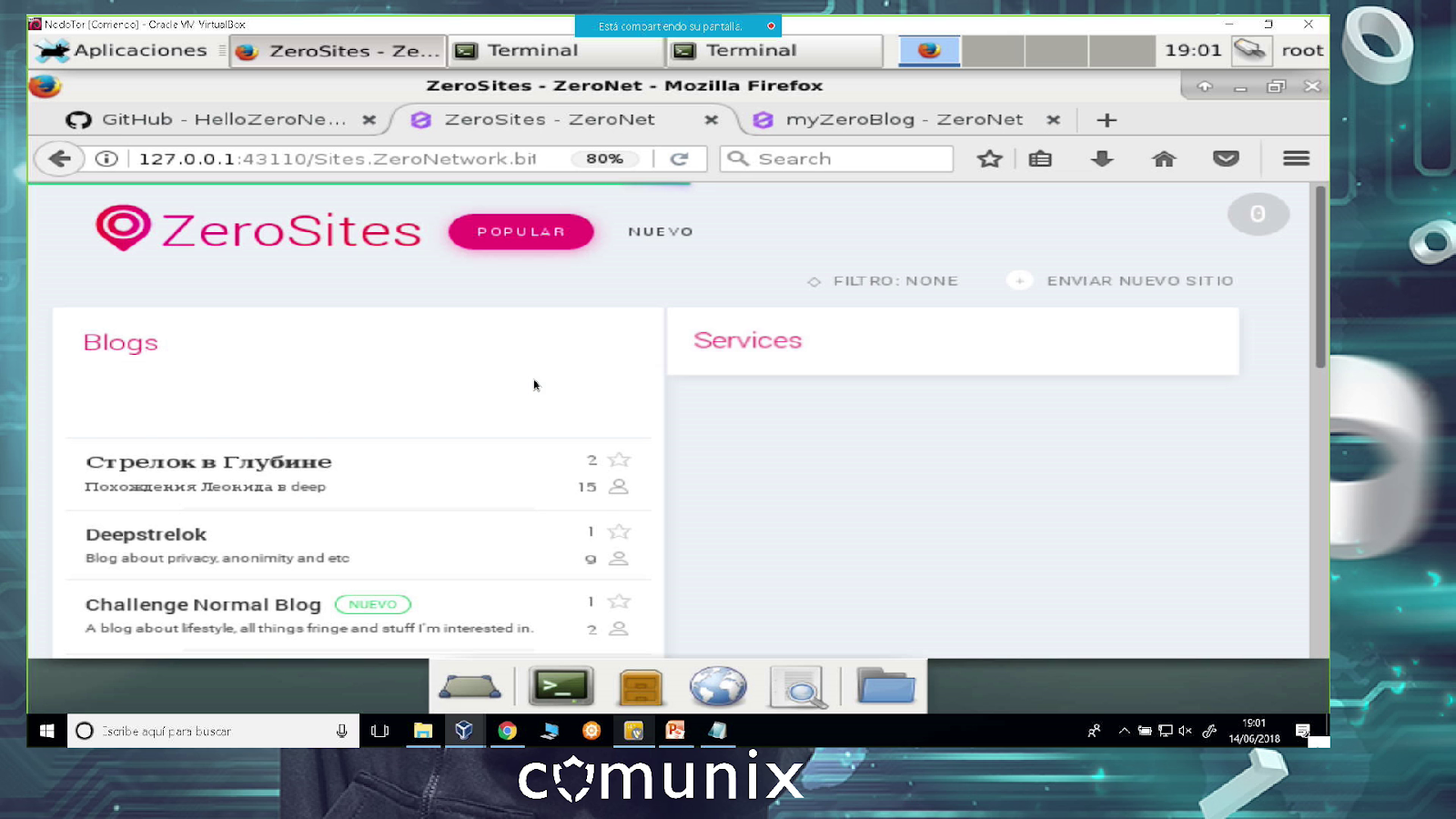Go to Firefox home page
Image resolution: width=1456 pixels, height=819 pixels.
(1164, 159)
